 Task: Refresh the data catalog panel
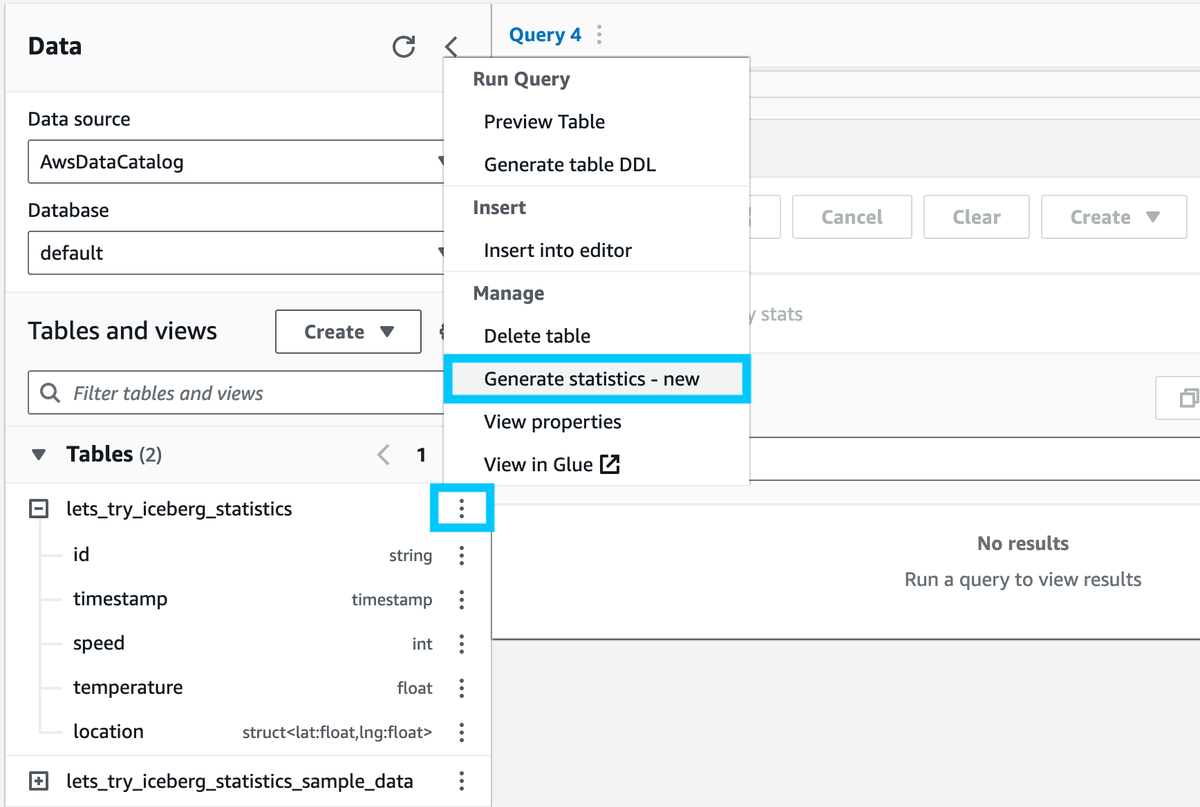(x=404, y=45)
